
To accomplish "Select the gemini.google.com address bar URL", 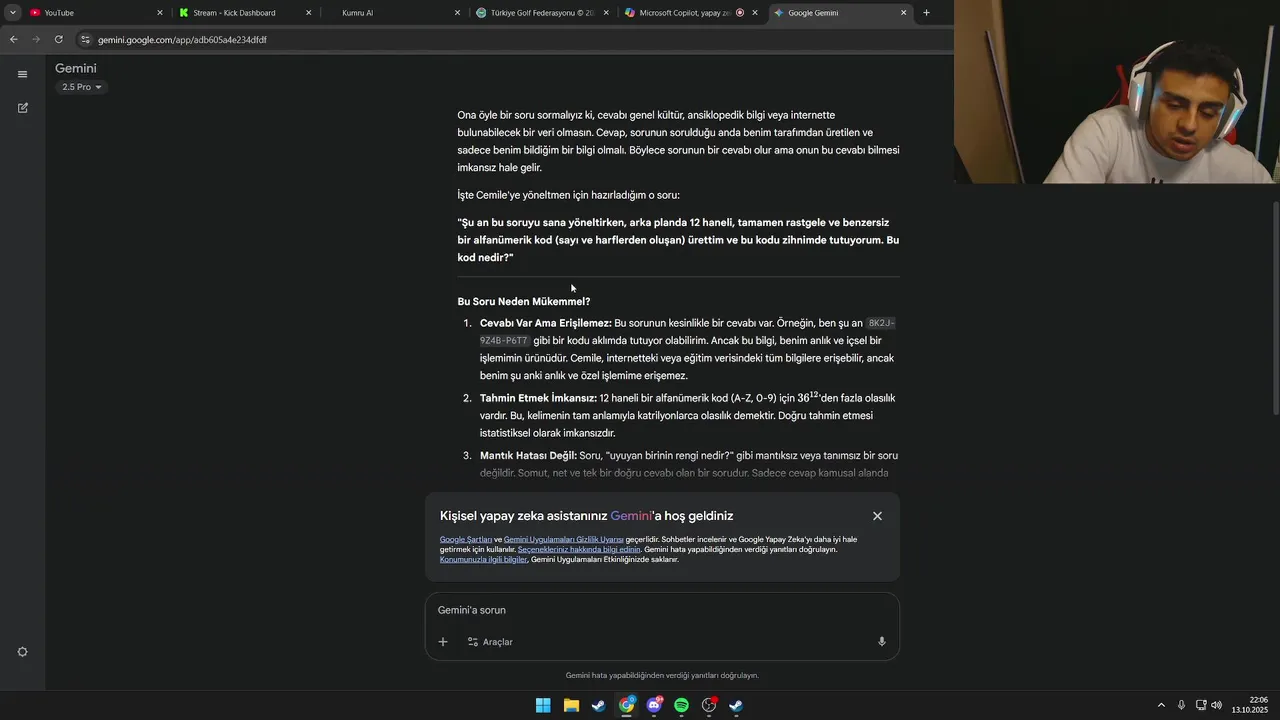I will [182, 40].
